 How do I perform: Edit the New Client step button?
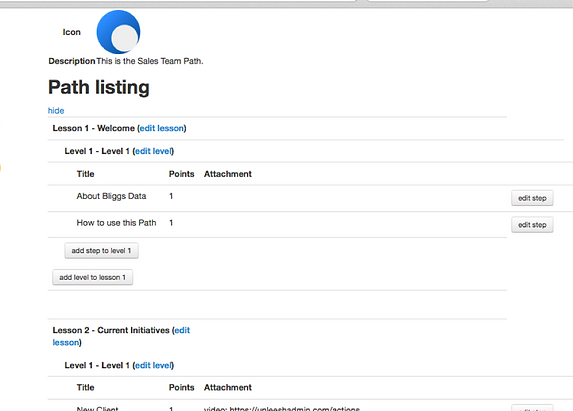(532, 408)
